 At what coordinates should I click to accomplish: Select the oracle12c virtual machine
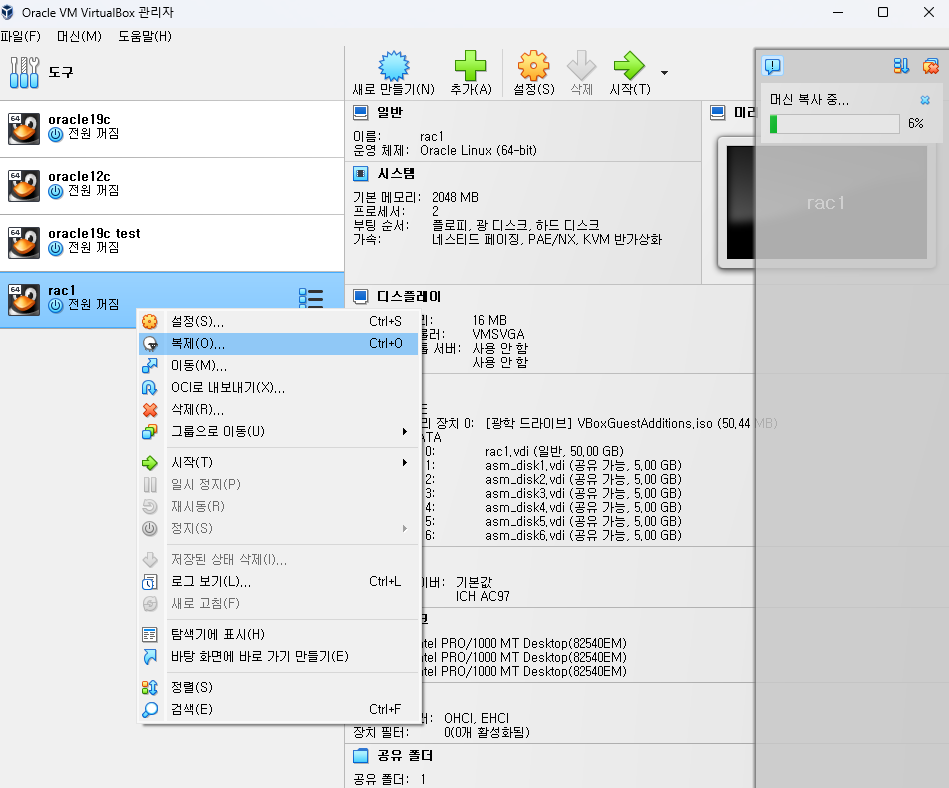172,186
